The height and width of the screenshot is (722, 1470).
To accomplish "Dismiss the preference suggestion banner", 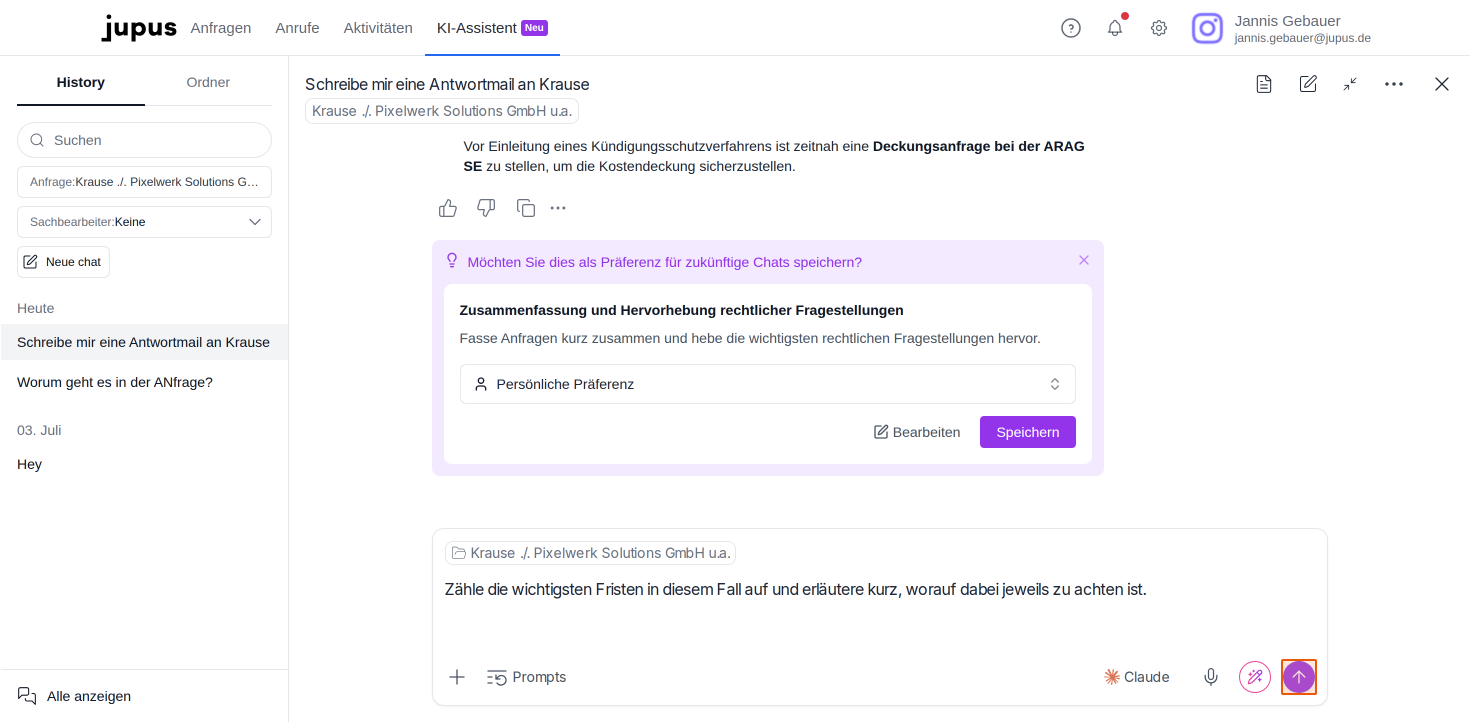I will [1084, 260].
